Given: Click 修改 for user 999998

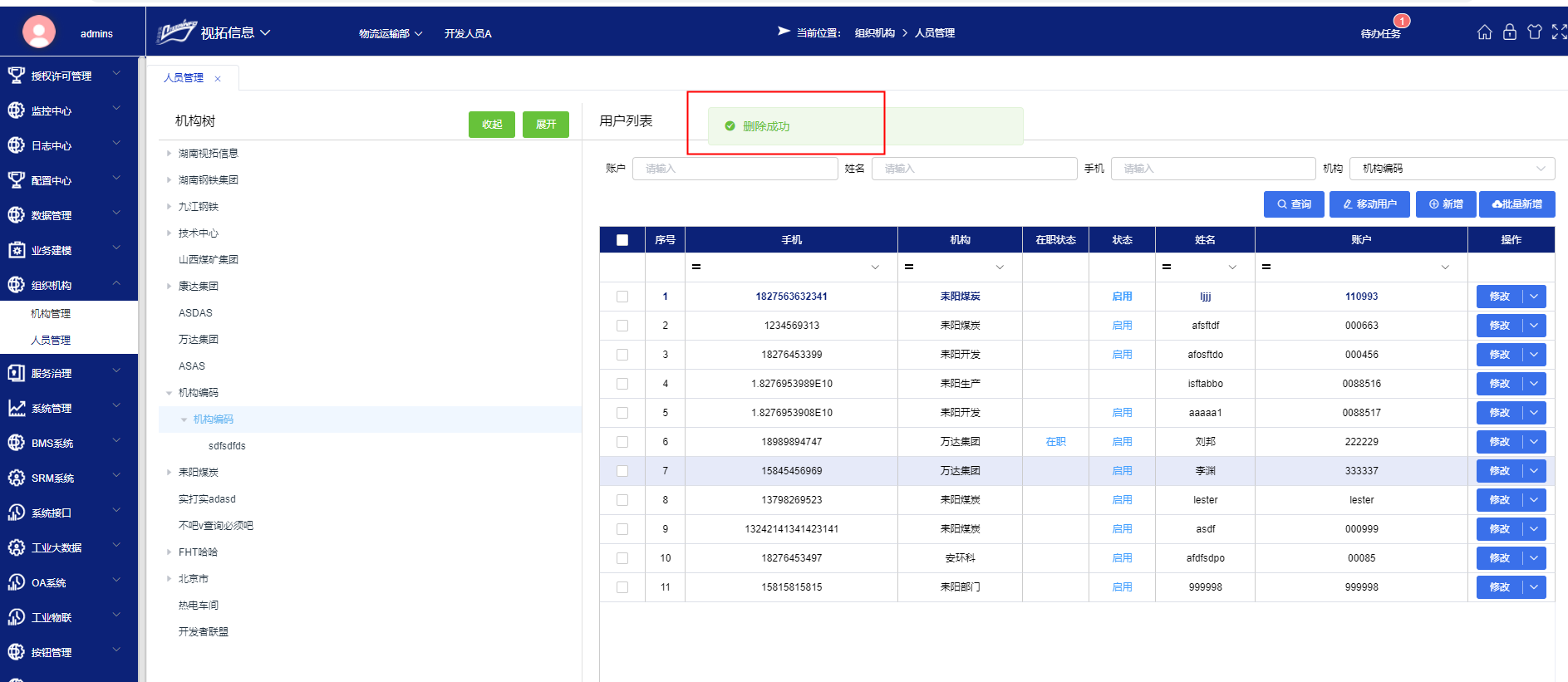Looking at the screenshot, I should 1499,587.
